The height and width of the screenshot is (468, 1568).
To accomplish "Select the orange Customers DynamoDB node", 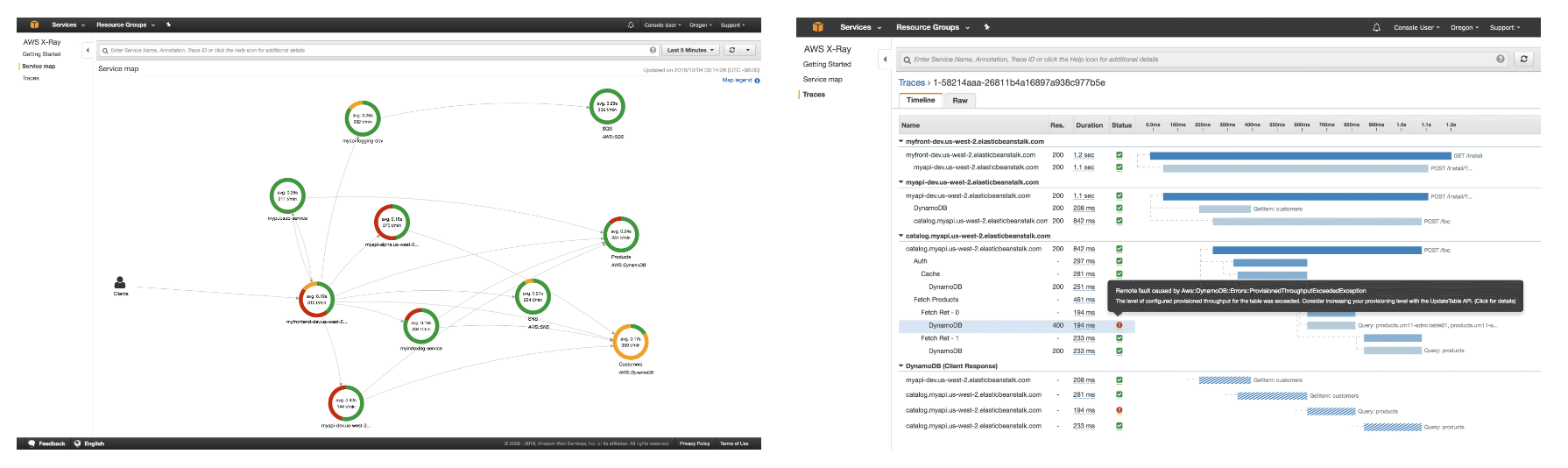I will click(631, 342).
